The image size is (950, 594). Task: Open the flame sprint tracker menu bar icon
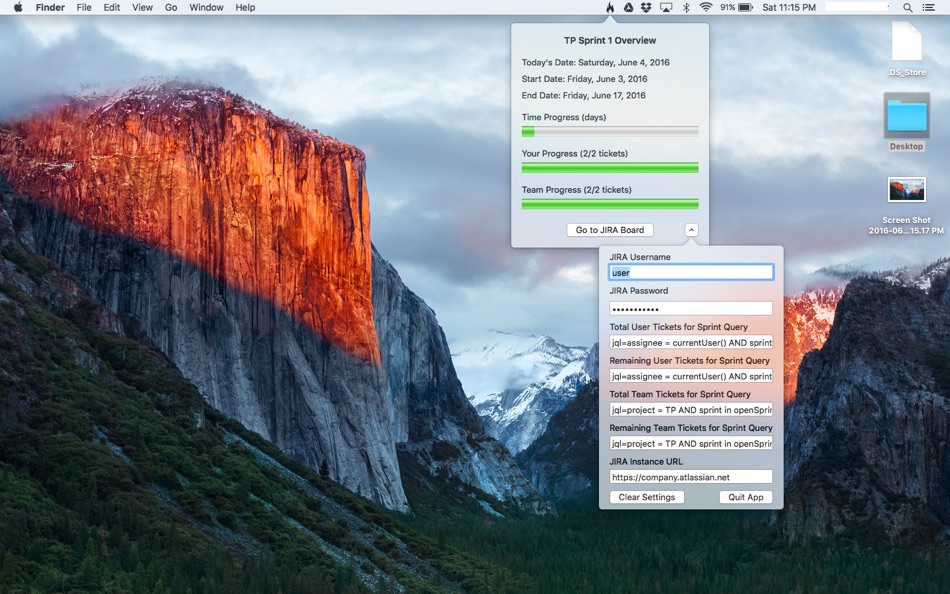pos(610,7)
